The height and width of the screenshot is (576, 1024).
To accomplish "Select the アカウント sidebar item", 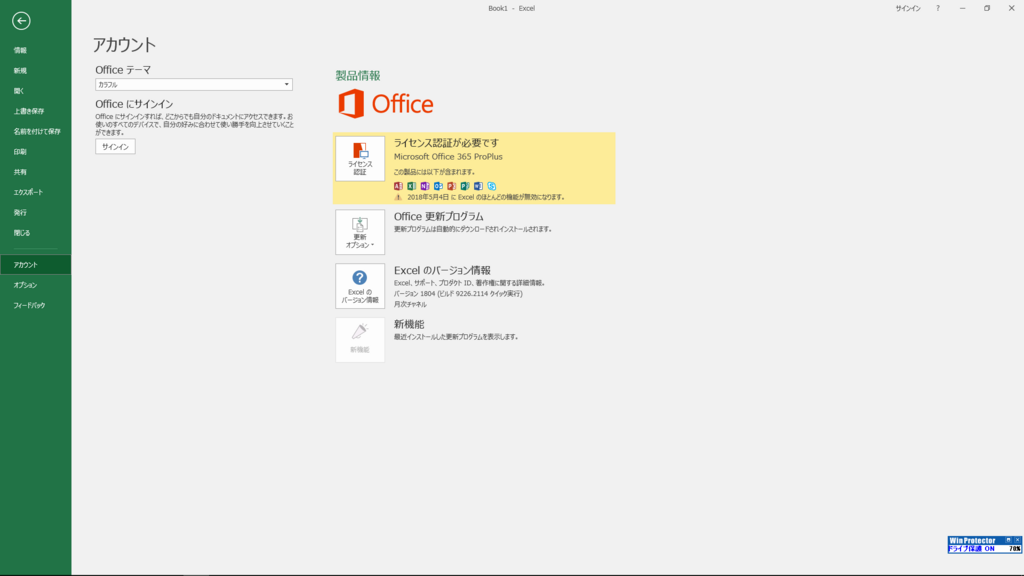I will point(35,264).
